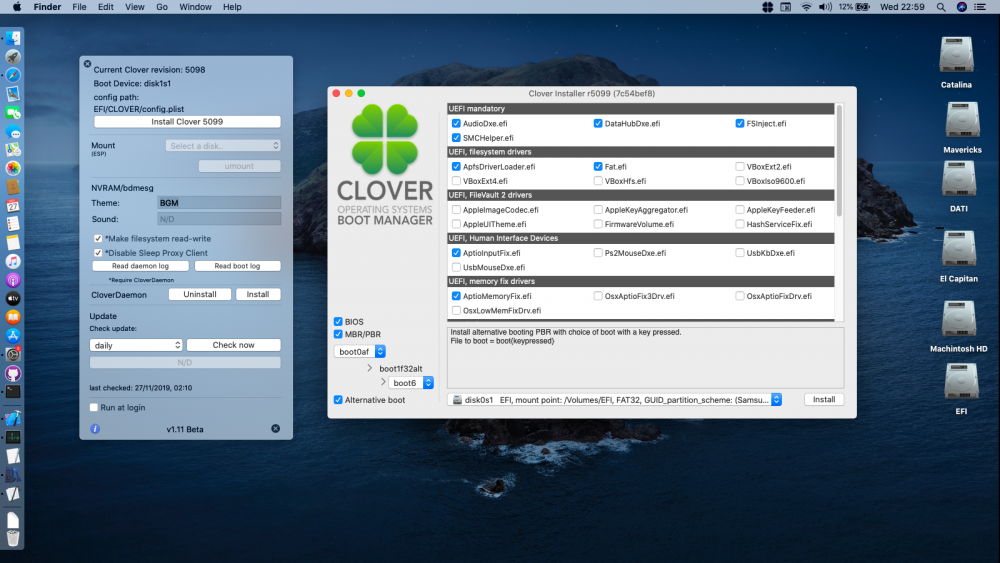Enable OsxAptioFix3Drv.efi memory fix
The image size is (1000, 563).
[x=598, y=296]
